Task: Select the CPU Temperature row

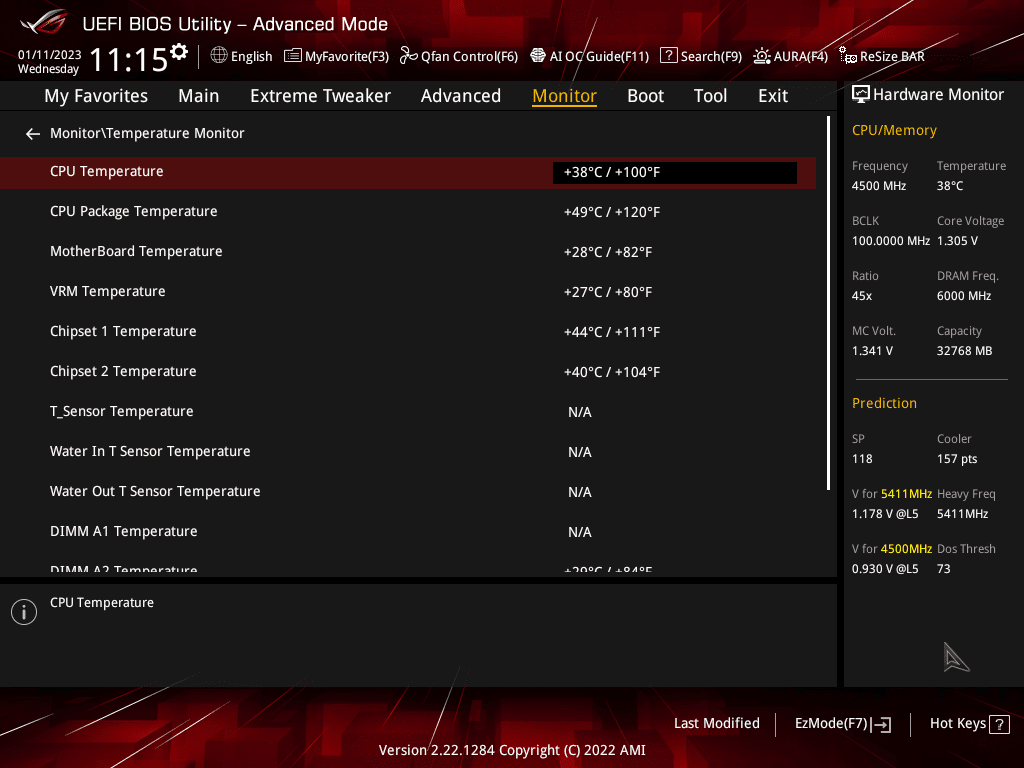Action: pyautogui.click(x=408, y=172)
